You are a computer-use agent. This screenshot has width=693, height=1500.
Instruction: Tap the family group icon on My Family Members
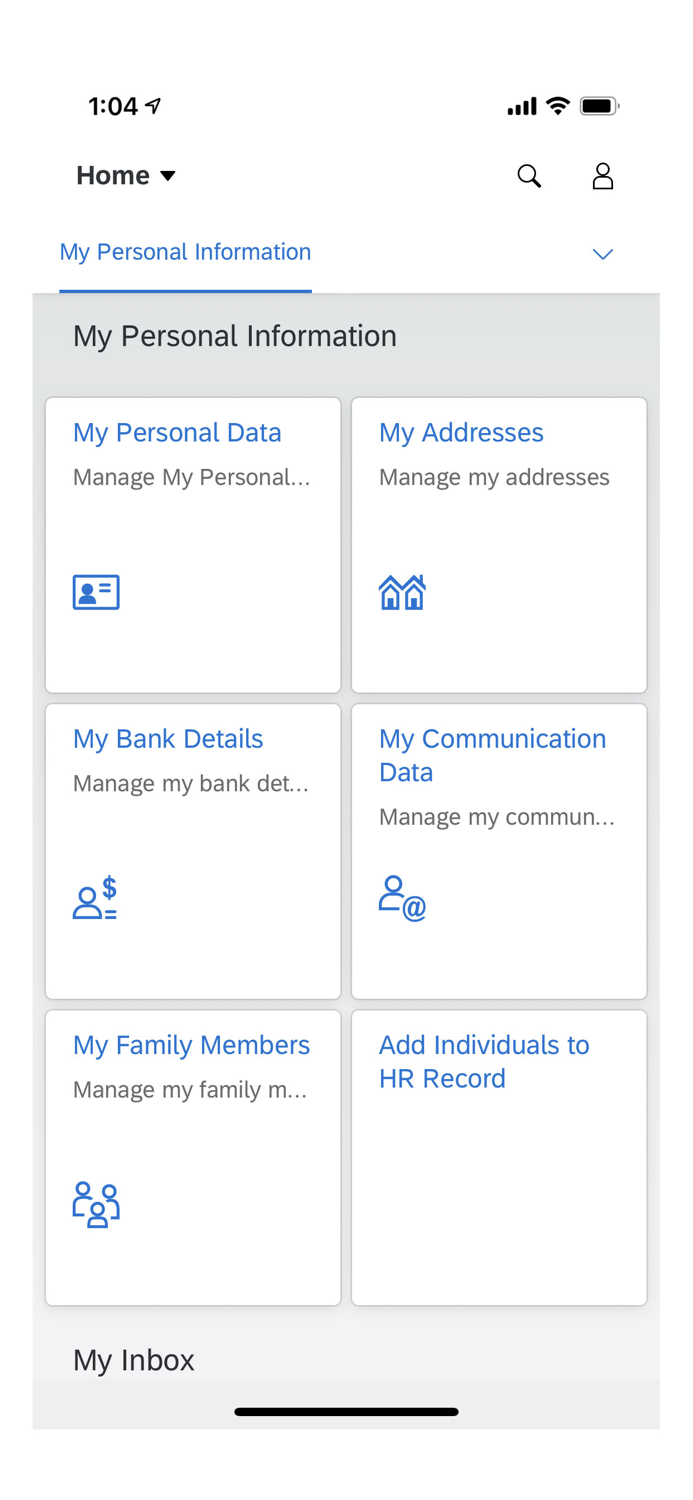(95, 1204)
